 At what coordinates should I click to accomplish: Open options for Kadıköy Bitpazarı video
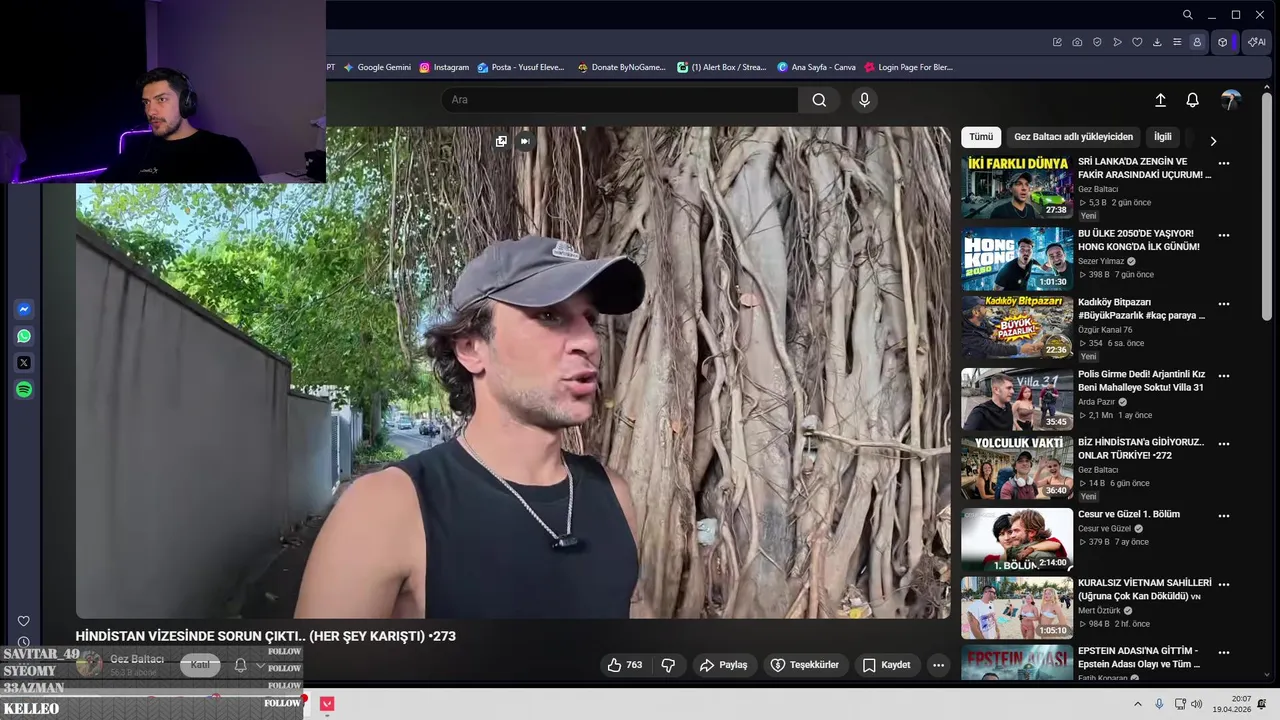click(1223, 304)
